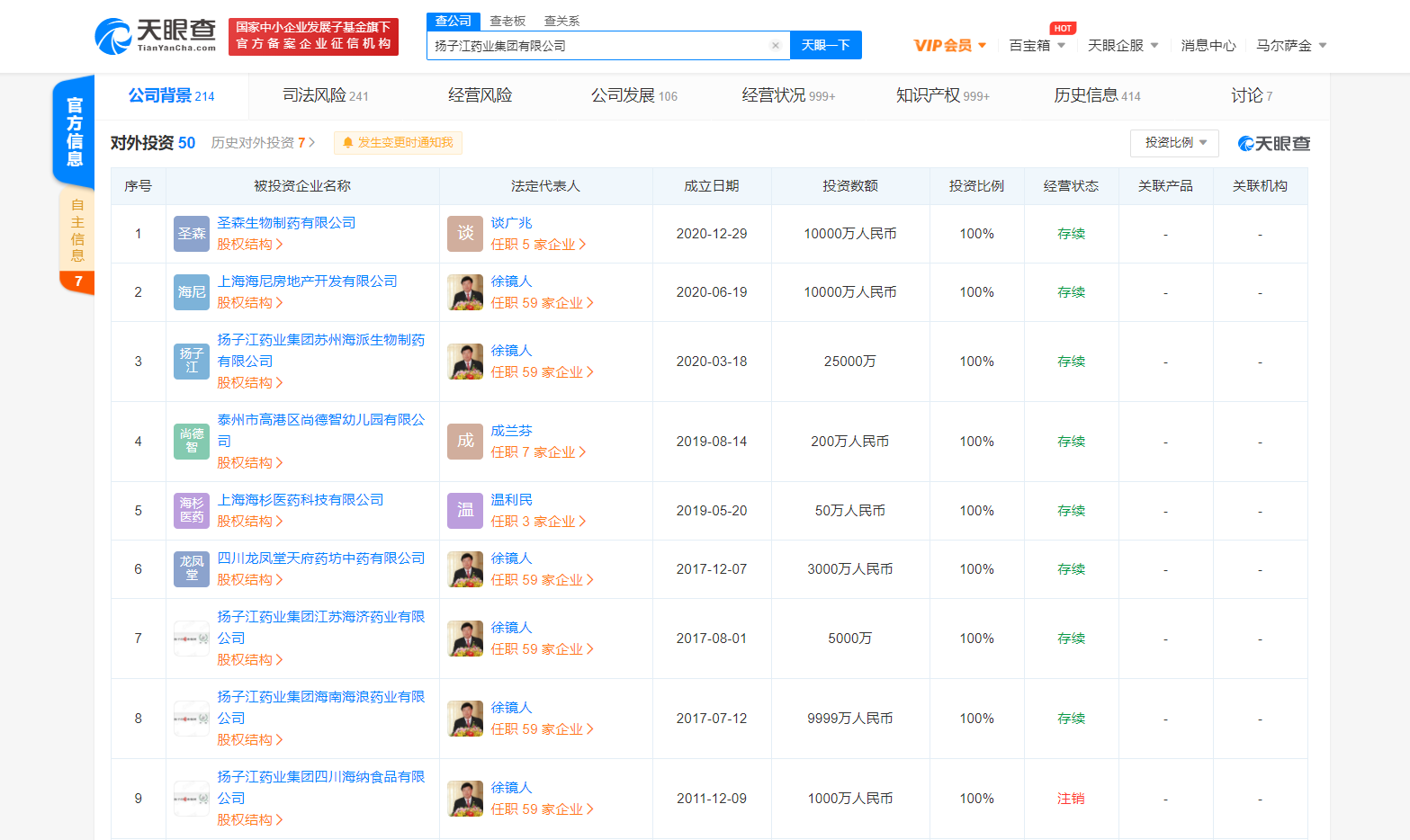Switch to the 公司发展 tab
This screenshot has height=840, width=1410.
[634, 95]
